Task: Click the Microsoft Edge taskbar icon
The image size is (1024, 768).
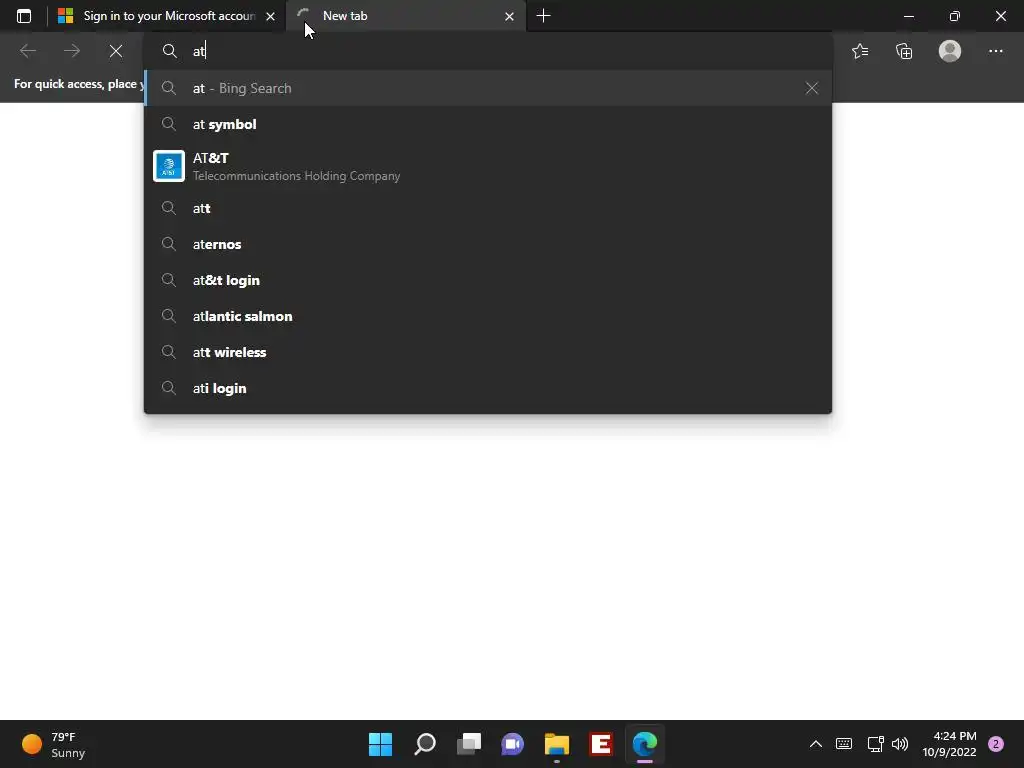Action: click(645, 744)
